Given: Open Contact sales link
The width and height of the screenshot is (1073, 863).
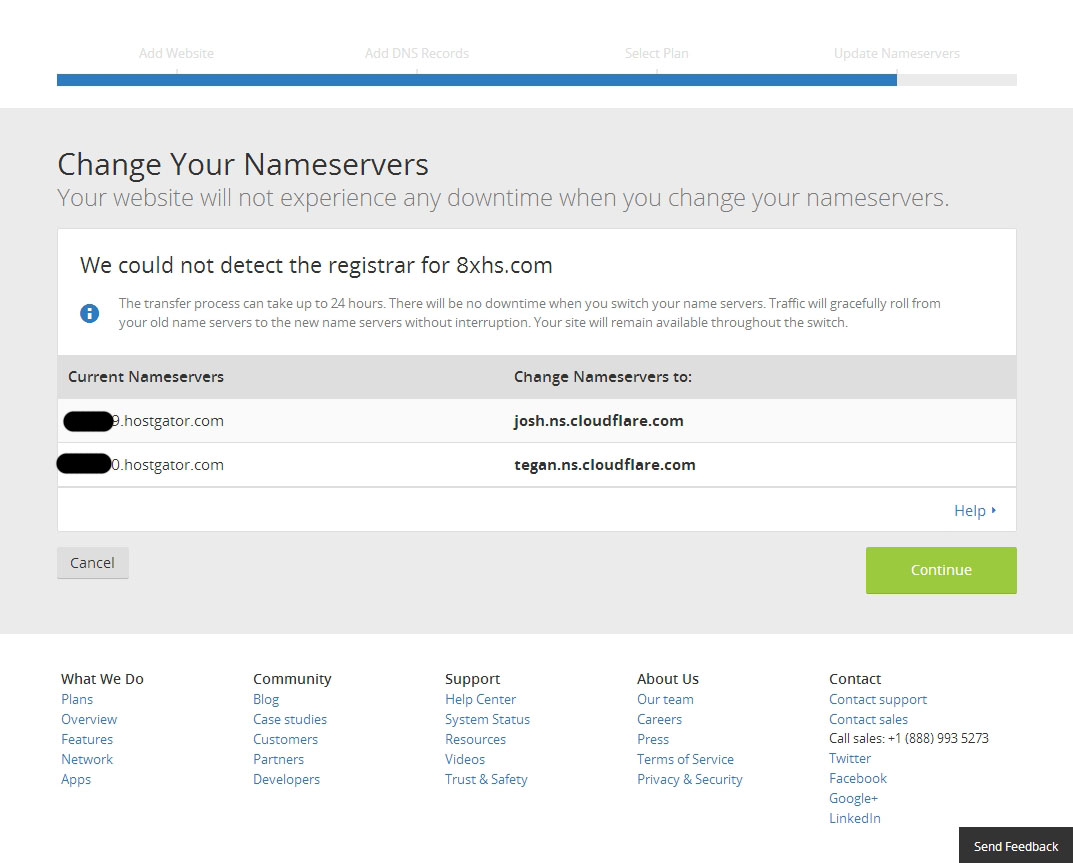Looking at the screenshot, I should point(868,719).
